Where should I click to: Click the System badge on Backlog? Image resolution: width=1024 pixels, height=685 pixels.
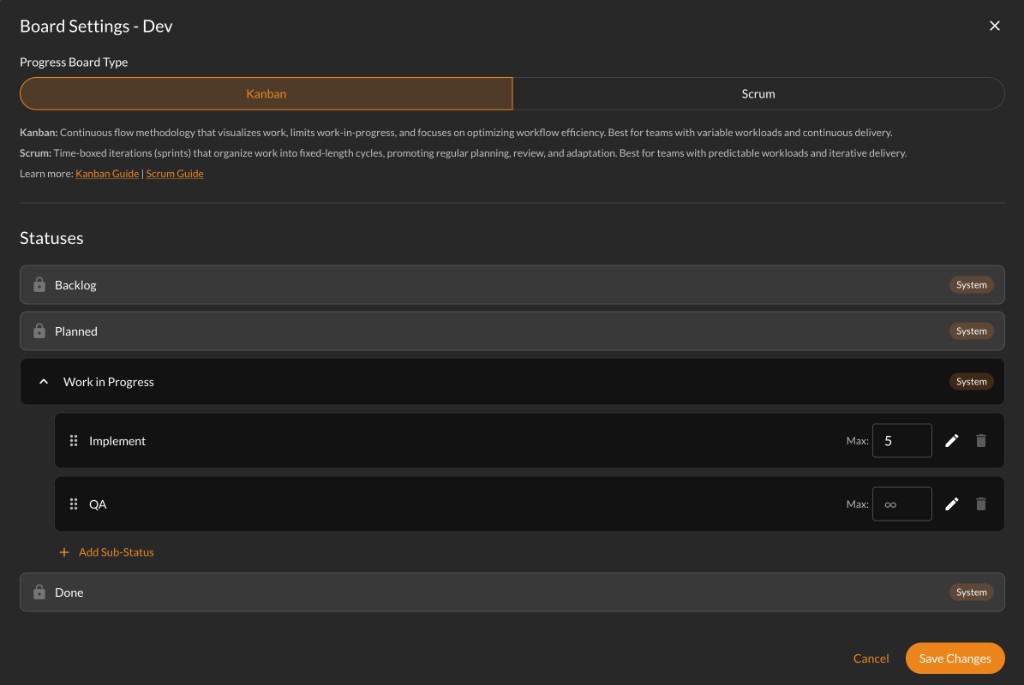click(x=971, y=285)
